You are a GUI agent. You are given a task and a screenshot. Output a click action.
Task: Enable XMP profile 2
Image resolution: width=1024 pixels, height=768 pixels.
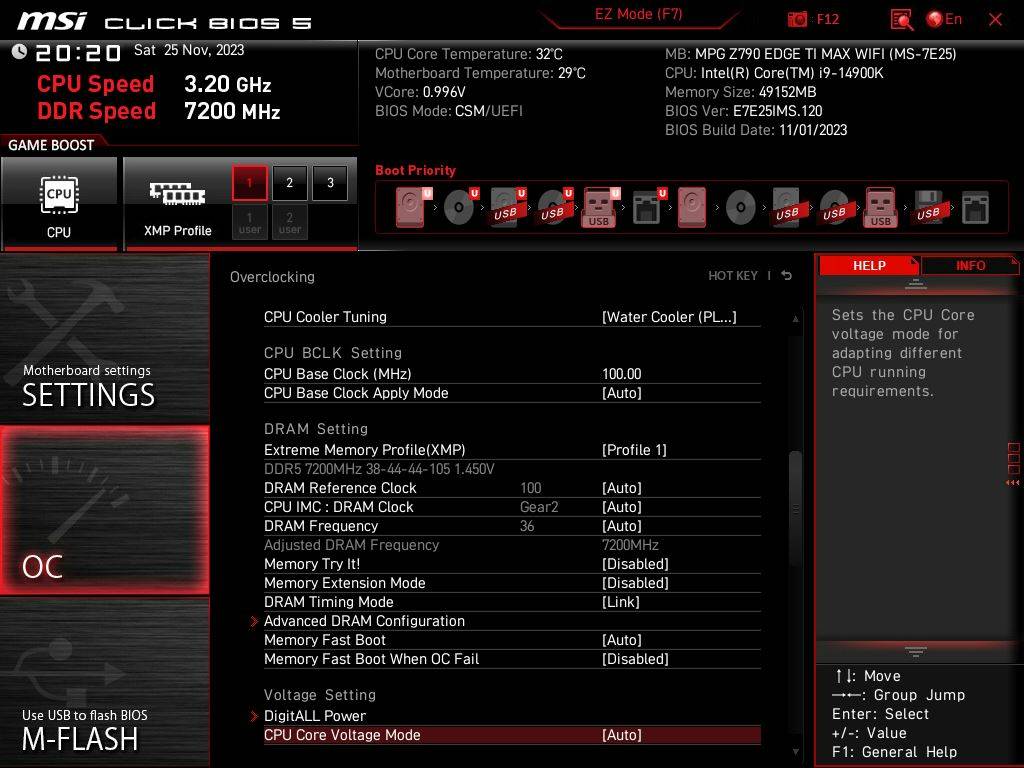[x=289, y=183]
